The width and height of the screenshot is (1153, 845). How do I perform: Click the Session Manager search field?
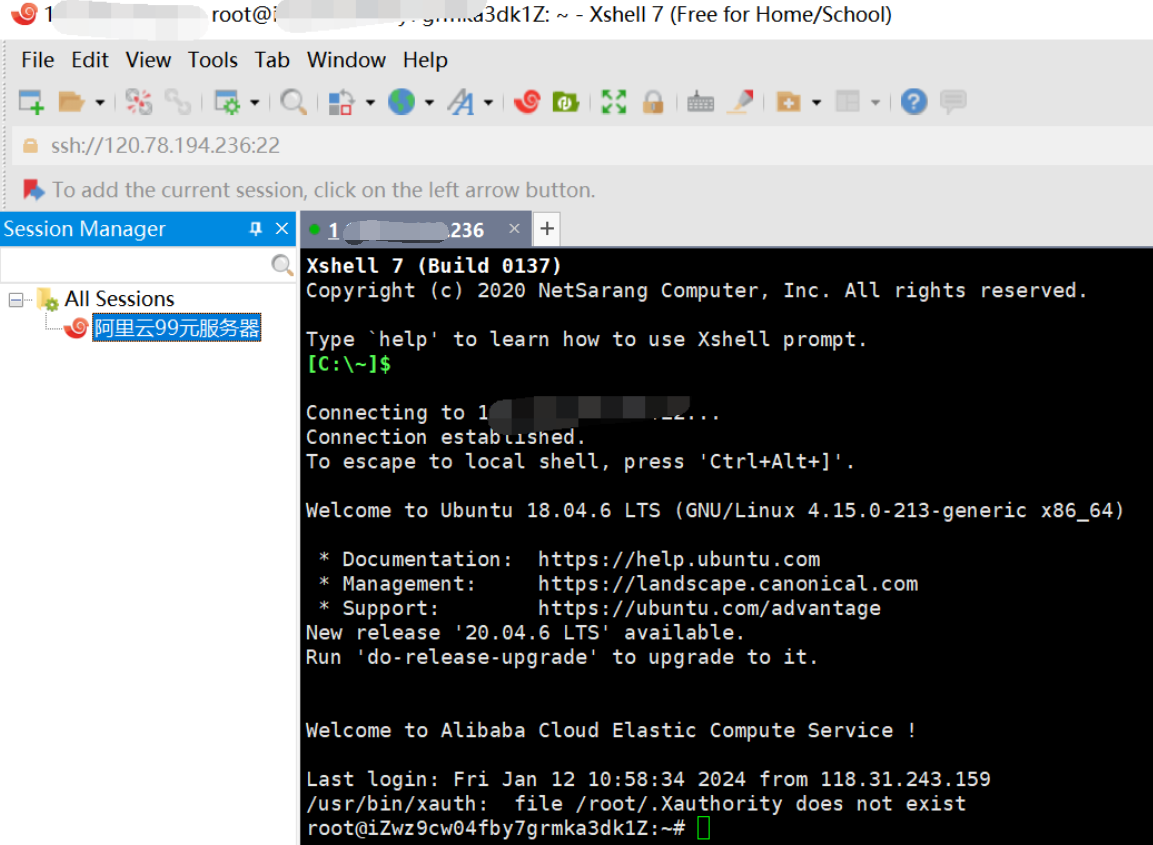click(x=135, y=265)
